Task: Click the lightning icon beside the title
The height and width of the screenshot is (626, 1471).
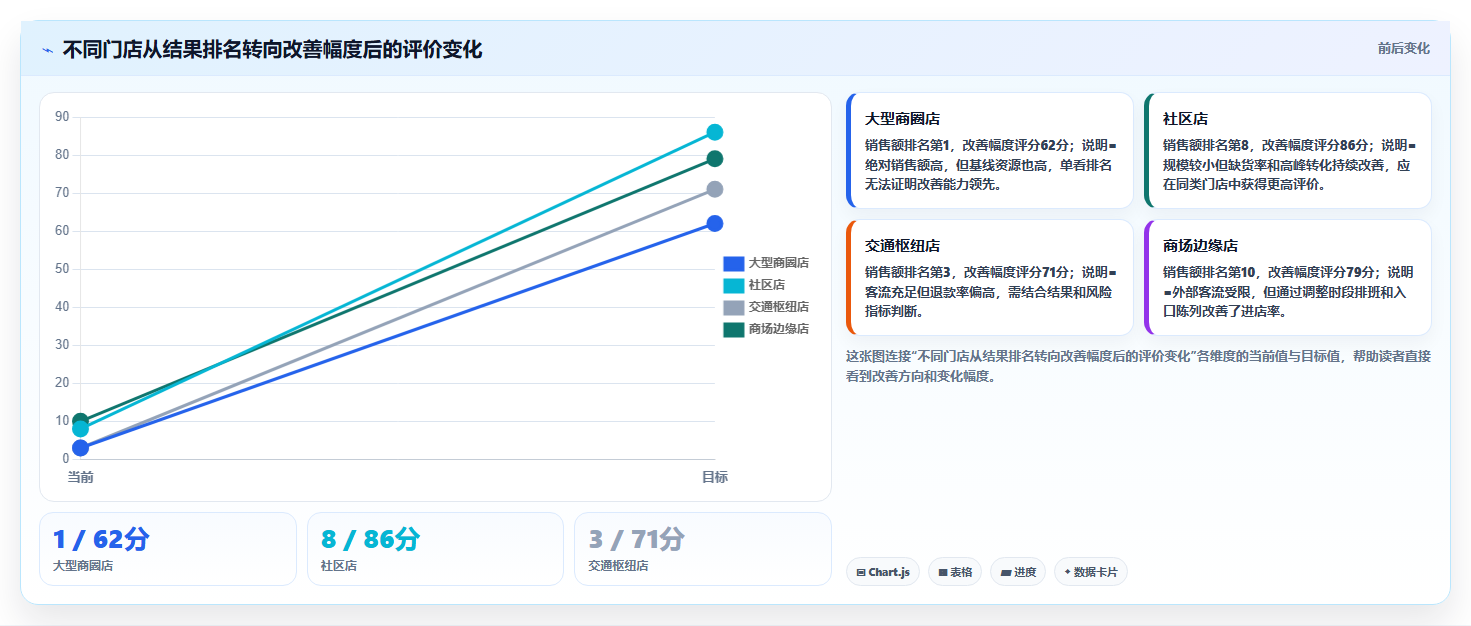Action: coord(47,50)
